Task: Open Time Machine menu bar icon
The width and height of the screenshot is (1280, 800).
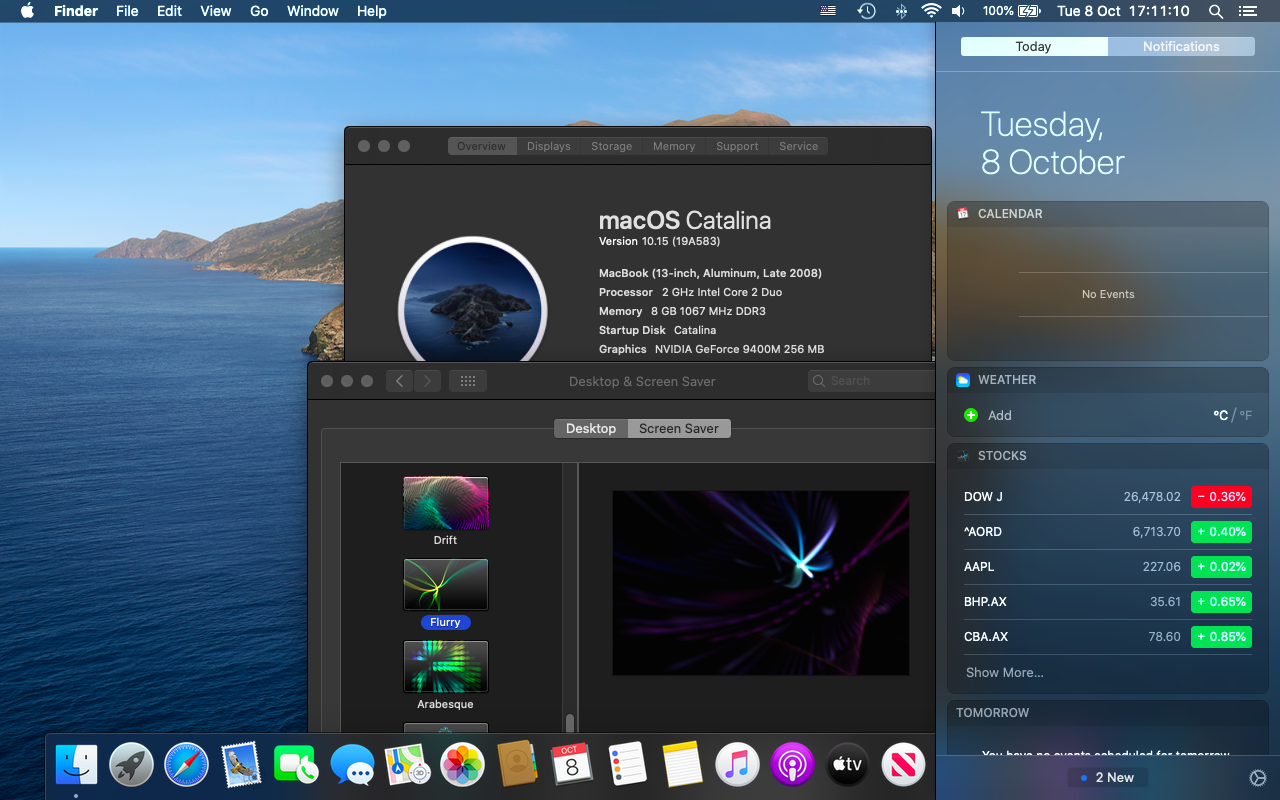Action: (867, 11)
